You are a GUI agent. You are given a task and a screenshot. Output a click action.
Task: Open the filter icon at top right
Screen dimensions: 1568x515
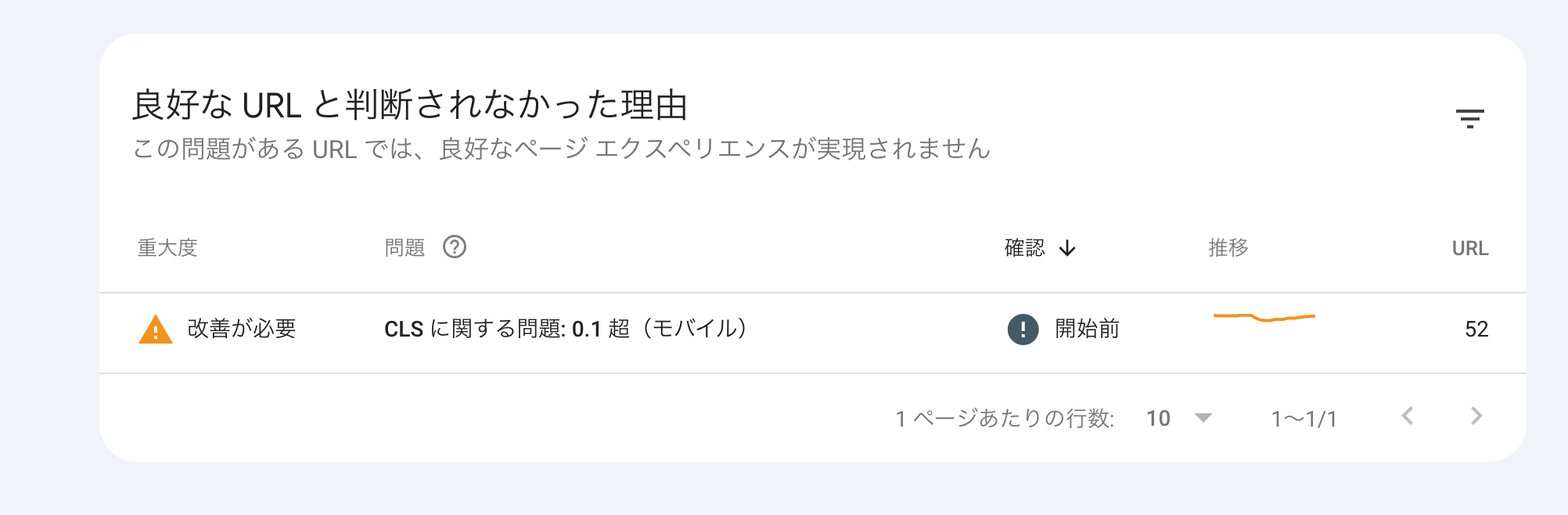pos(1469,119)
